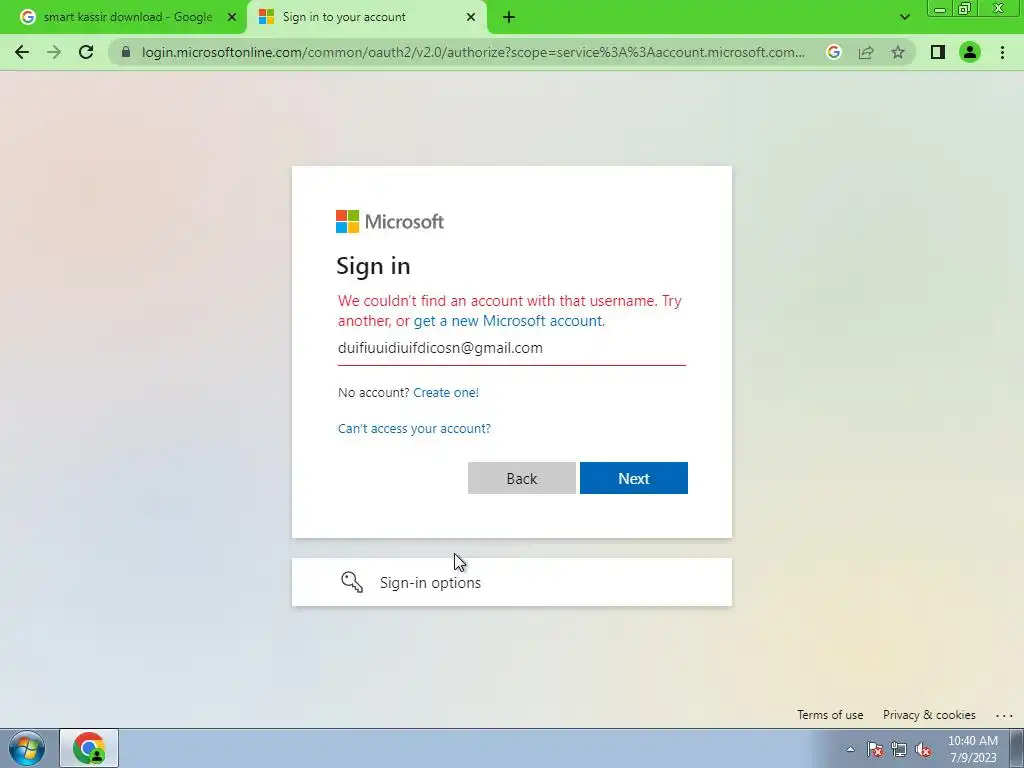Click the Action Center flag tray icon
This screenshot has width=1024, height=768.
click(x=875, y=749)
